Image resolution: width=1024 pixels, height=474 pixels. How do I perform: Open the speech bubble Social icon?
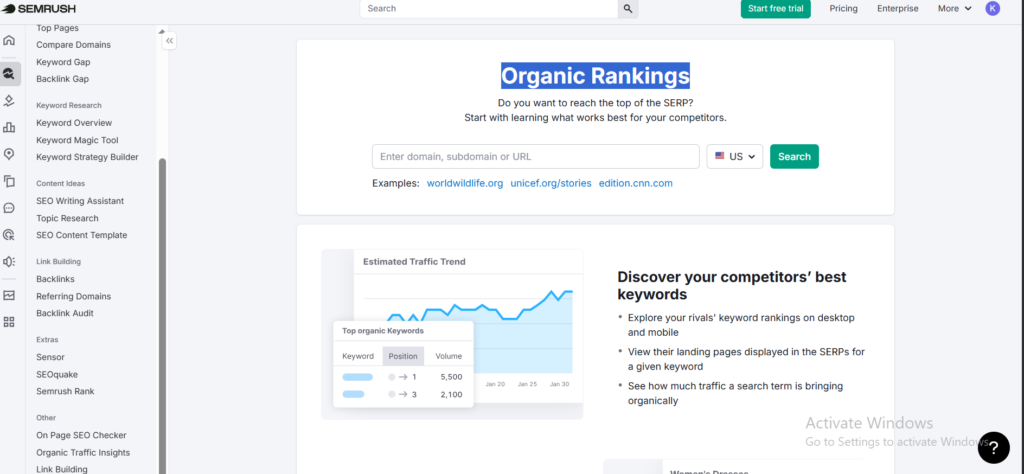(x=9, y=208)
